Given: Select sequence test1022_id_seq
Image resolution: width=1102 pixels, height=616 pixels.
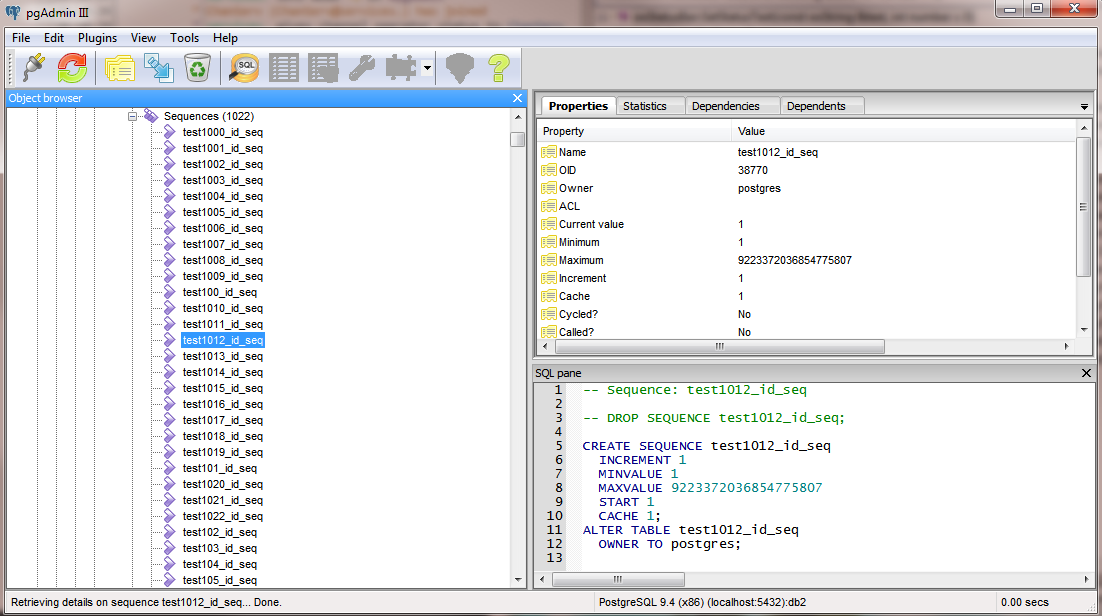Looking at the screenshot, I should coord(223,516).
